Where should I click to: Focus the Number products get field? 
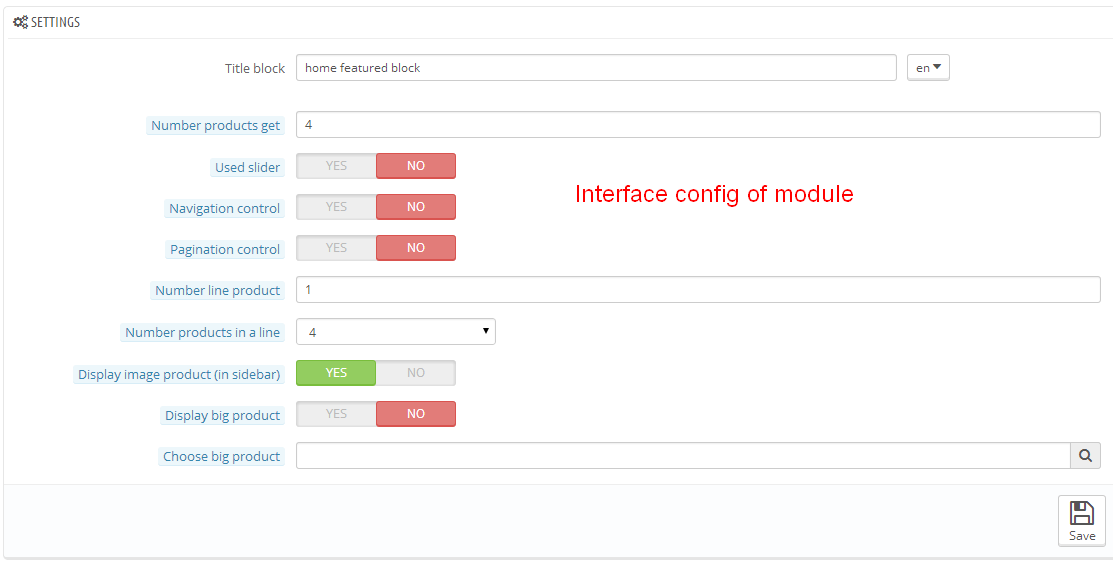click(x=698, y=125)
